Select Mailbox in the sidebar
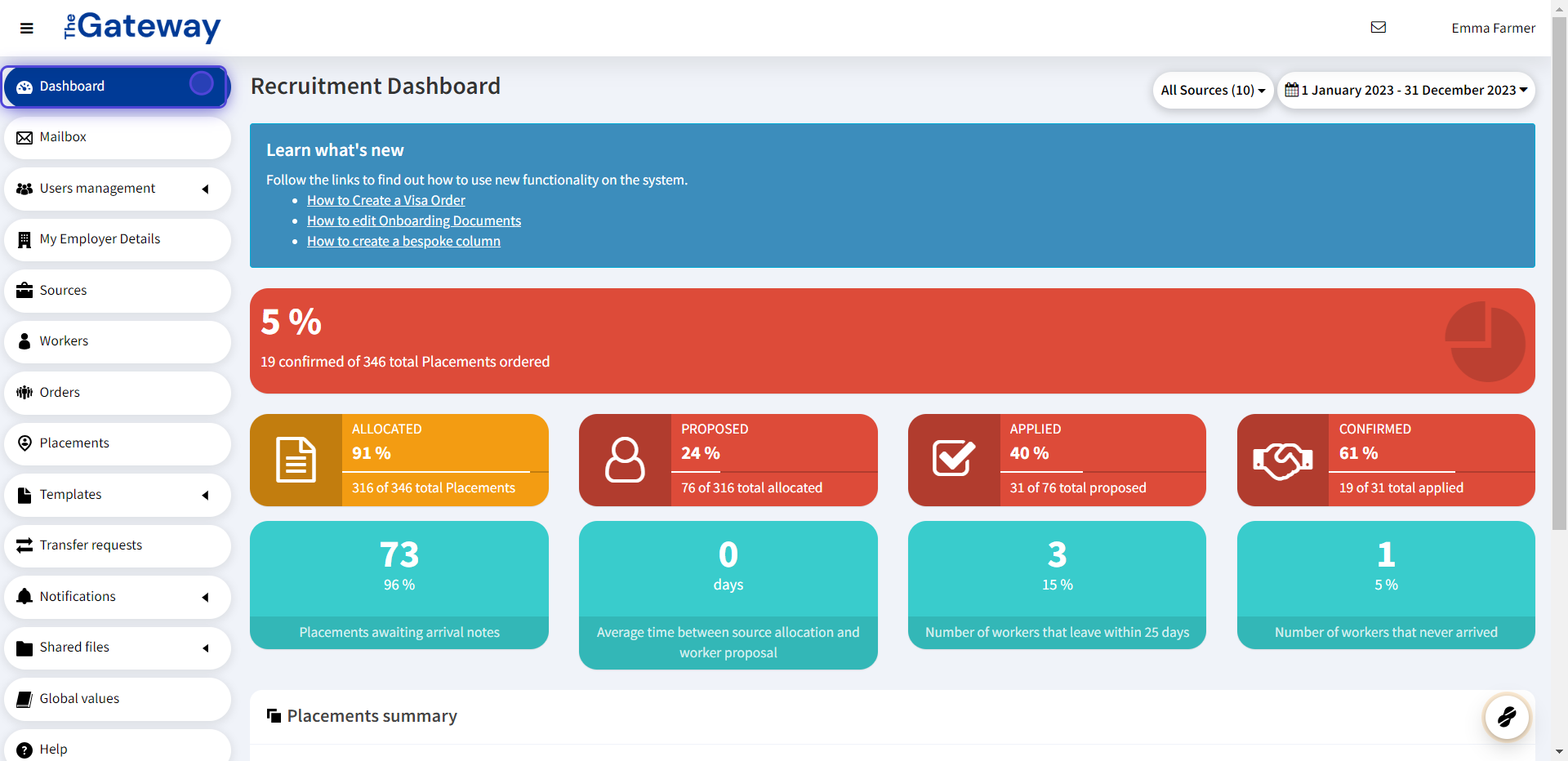Viewport: 1568px width, 761px height. (118, 137)
